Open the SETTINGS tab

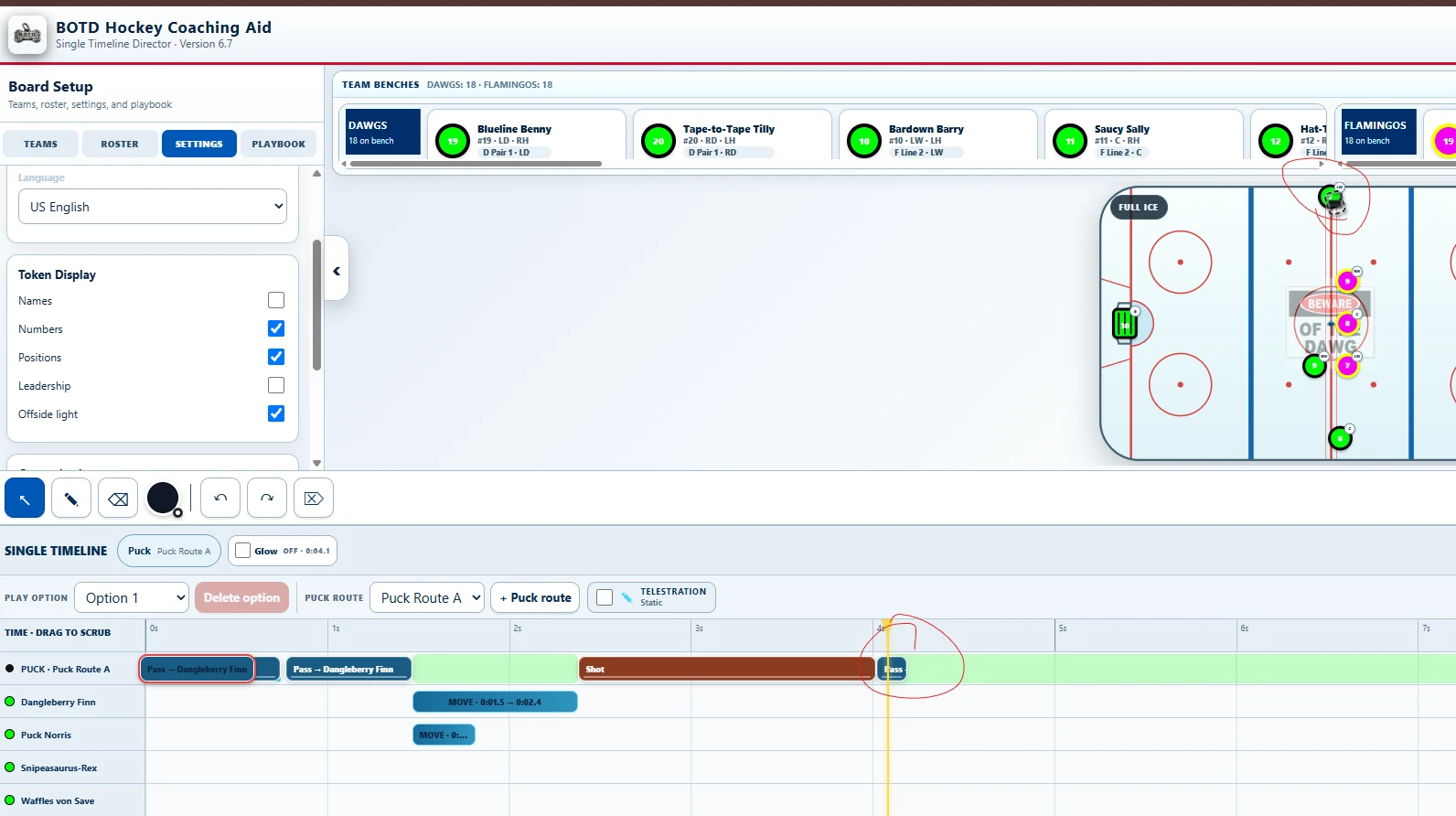[199, 144]
